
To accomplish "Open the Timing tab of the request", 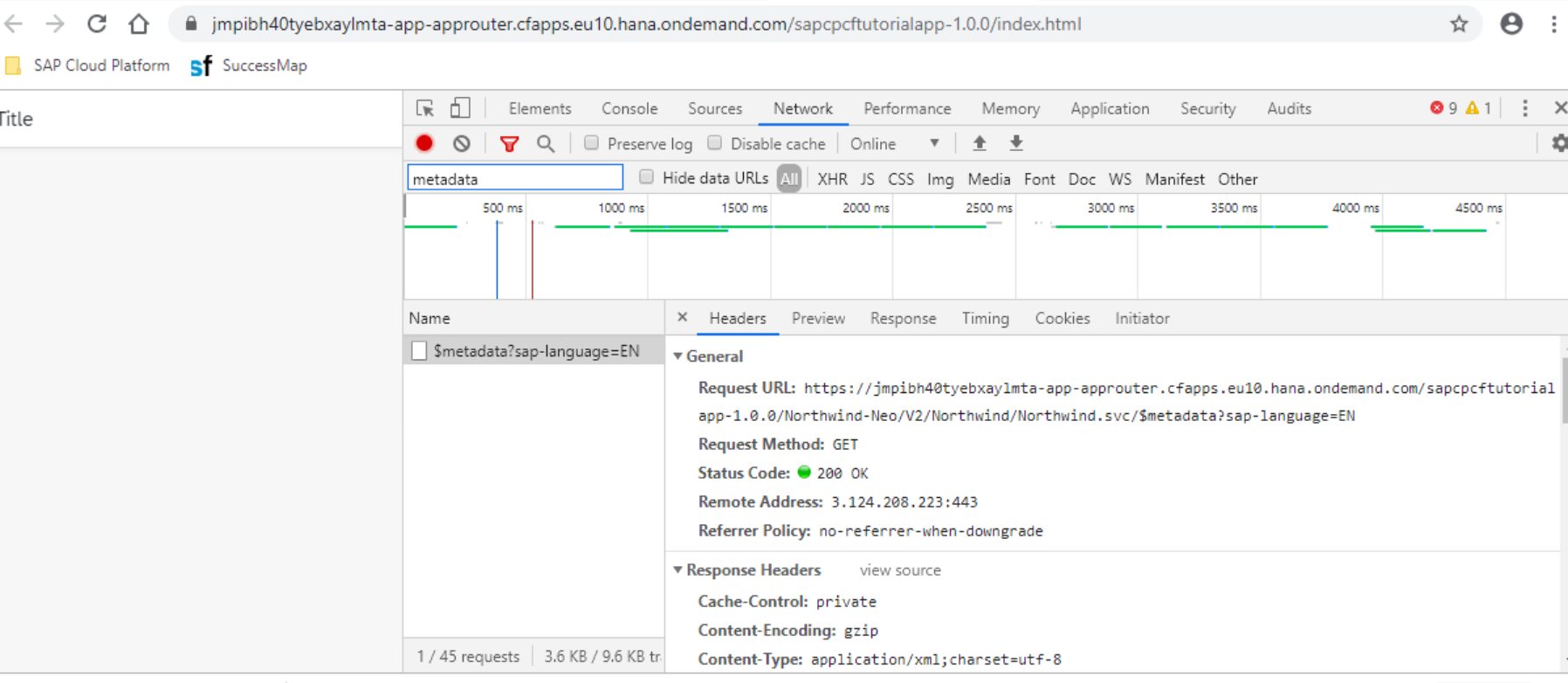I will click(x=986, y=319).
